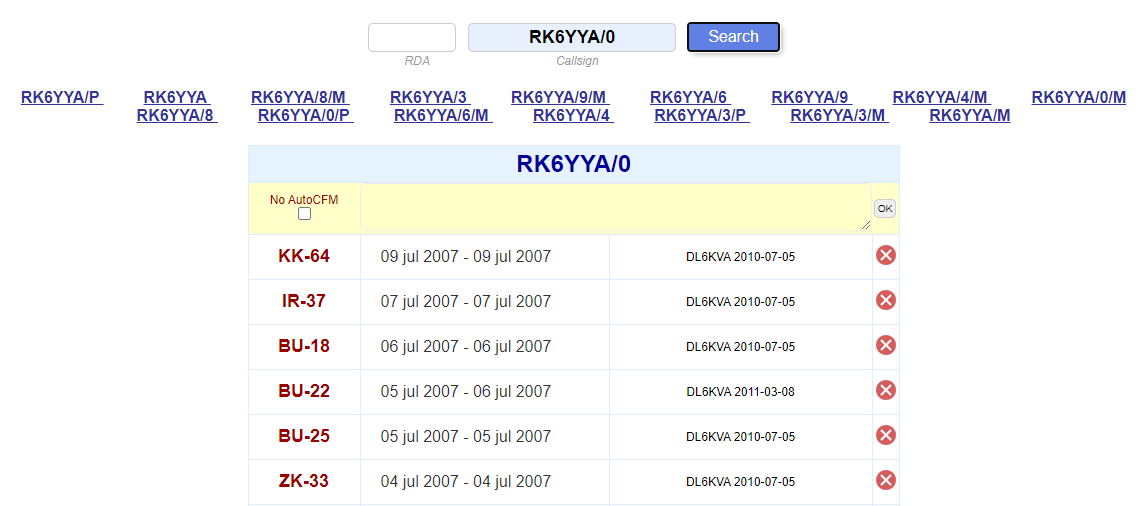Select the BU-22 RDA code
The height and width of the screenshot is (506, 1143).
coord(304,391)
